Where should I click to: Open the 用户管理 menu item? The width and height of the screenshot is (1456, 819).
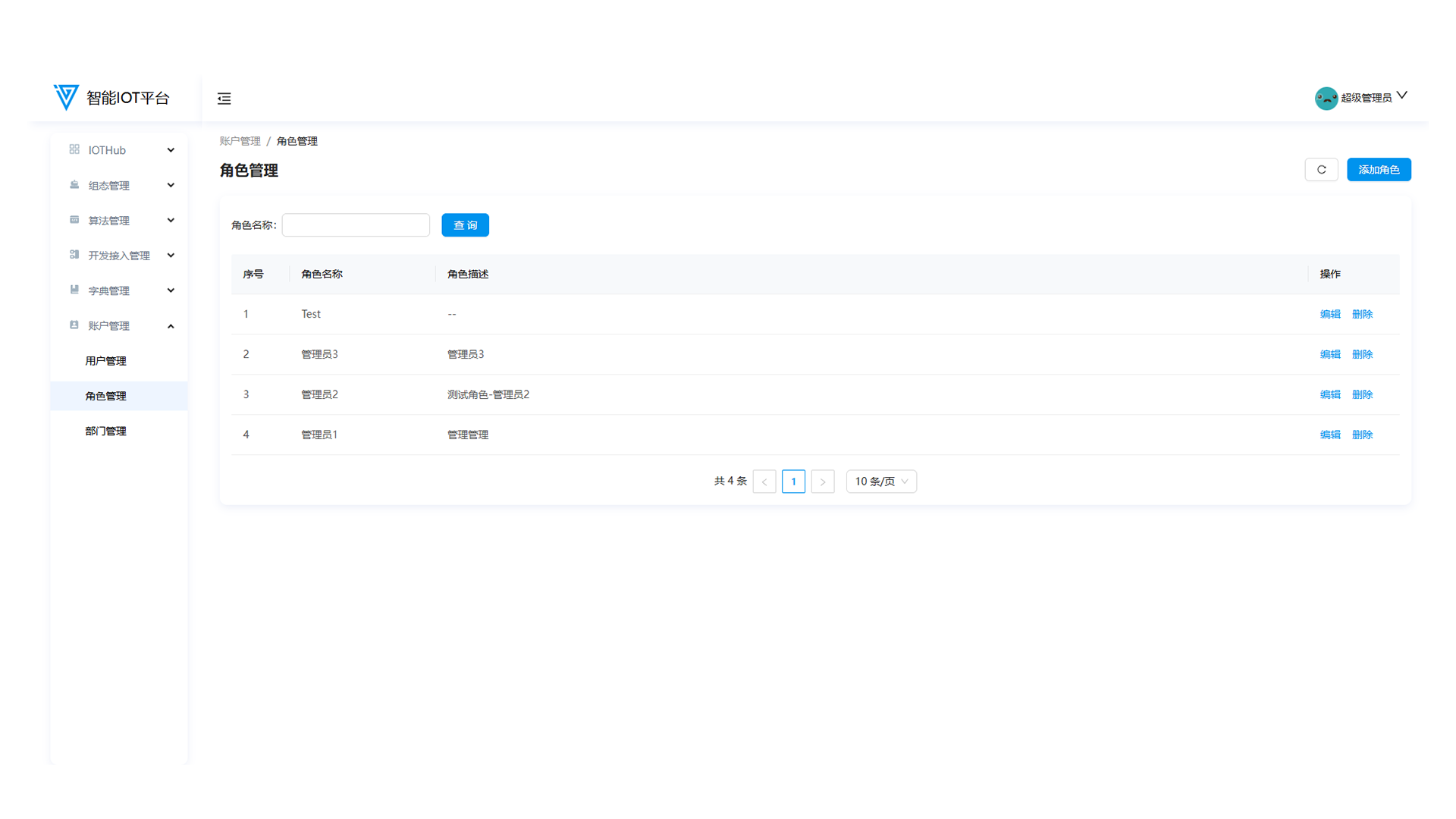106,361
